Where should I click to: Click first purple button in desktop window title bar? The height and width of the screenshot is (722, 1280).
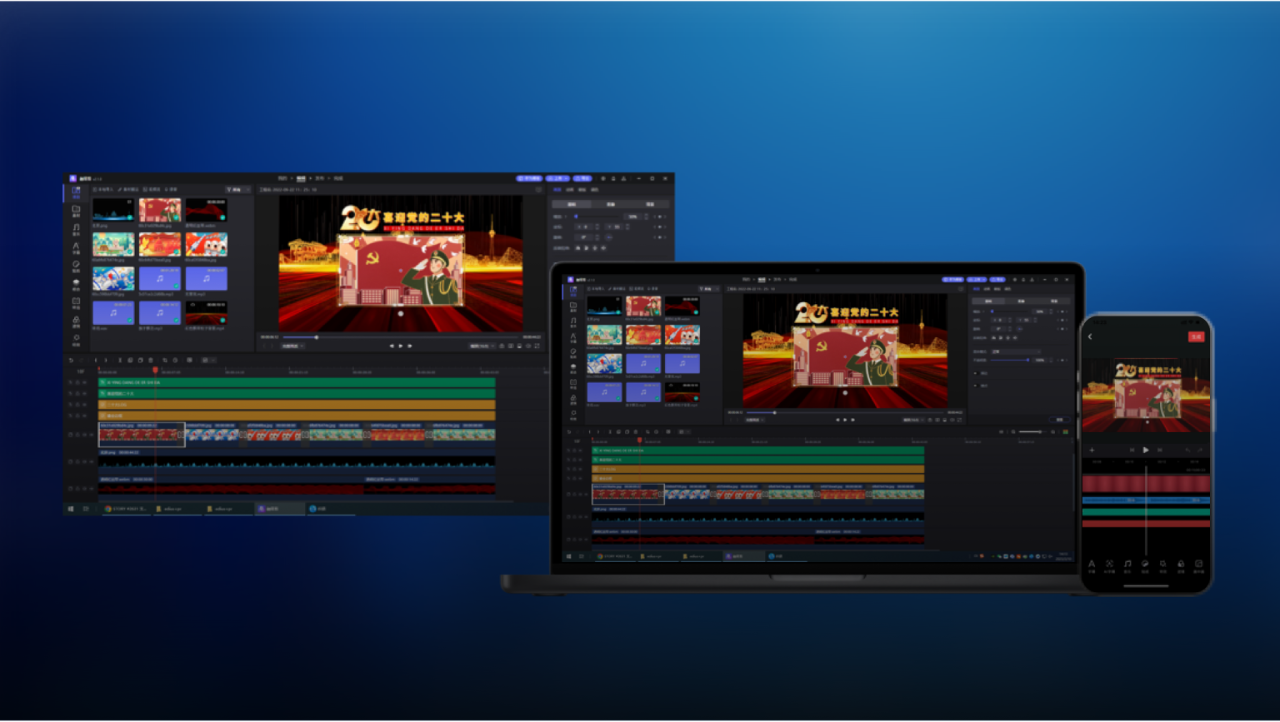click(529, 178)
